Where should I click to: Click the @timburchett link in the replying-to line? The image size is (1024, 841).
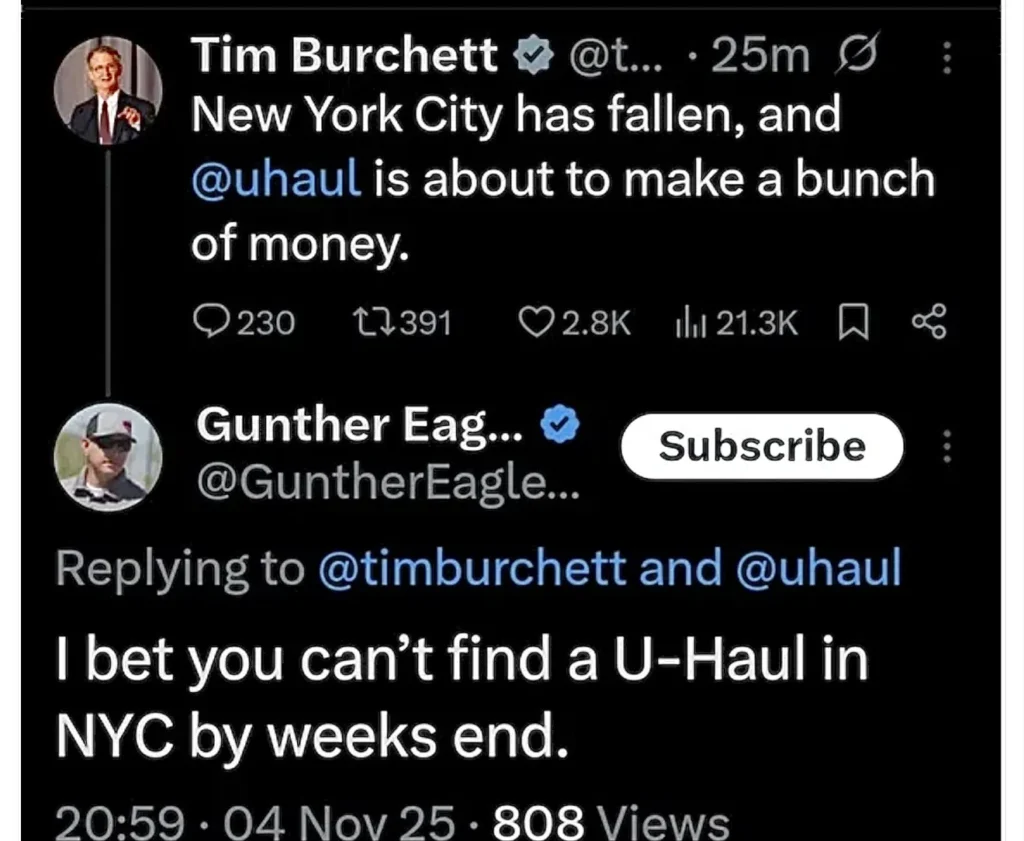pos(471,568)
